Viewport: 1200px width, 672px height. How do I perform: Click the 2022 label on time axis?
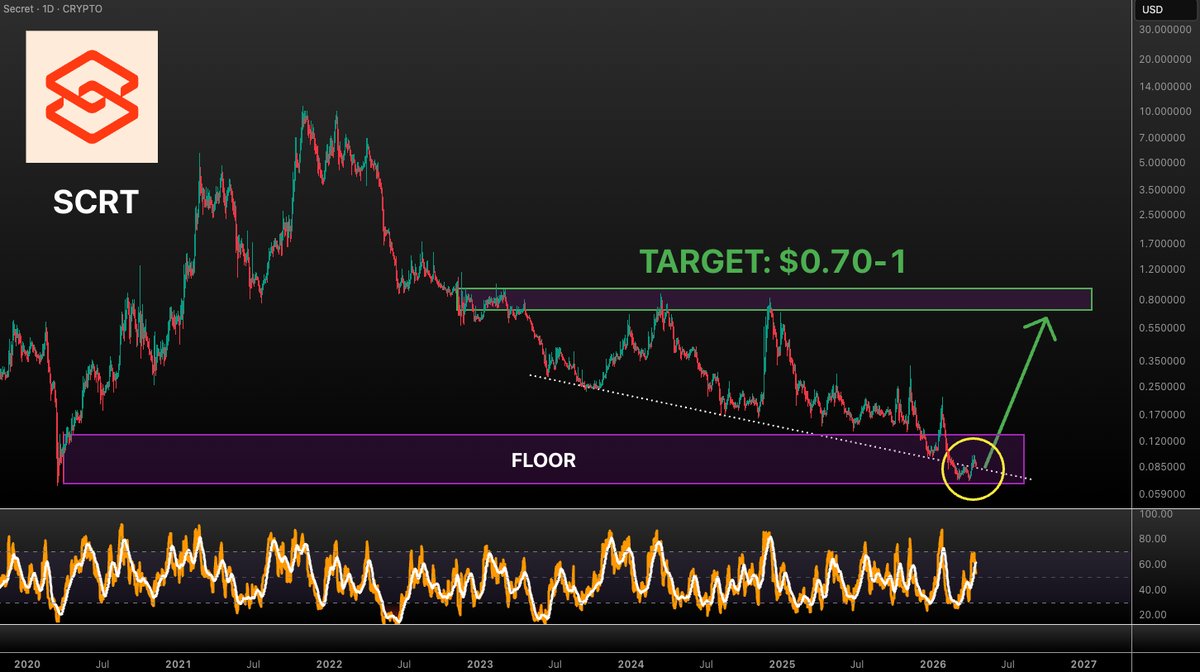[x=329, y=663]
